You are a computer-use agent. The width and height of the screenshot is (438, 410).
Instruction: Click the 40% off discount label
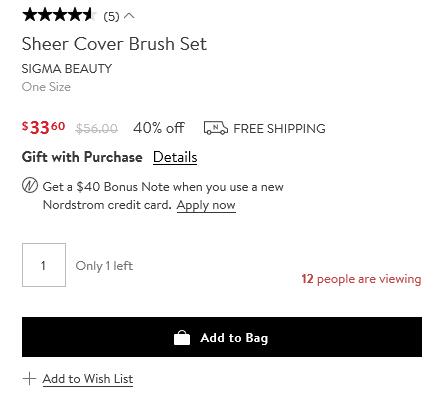[159, 128]
